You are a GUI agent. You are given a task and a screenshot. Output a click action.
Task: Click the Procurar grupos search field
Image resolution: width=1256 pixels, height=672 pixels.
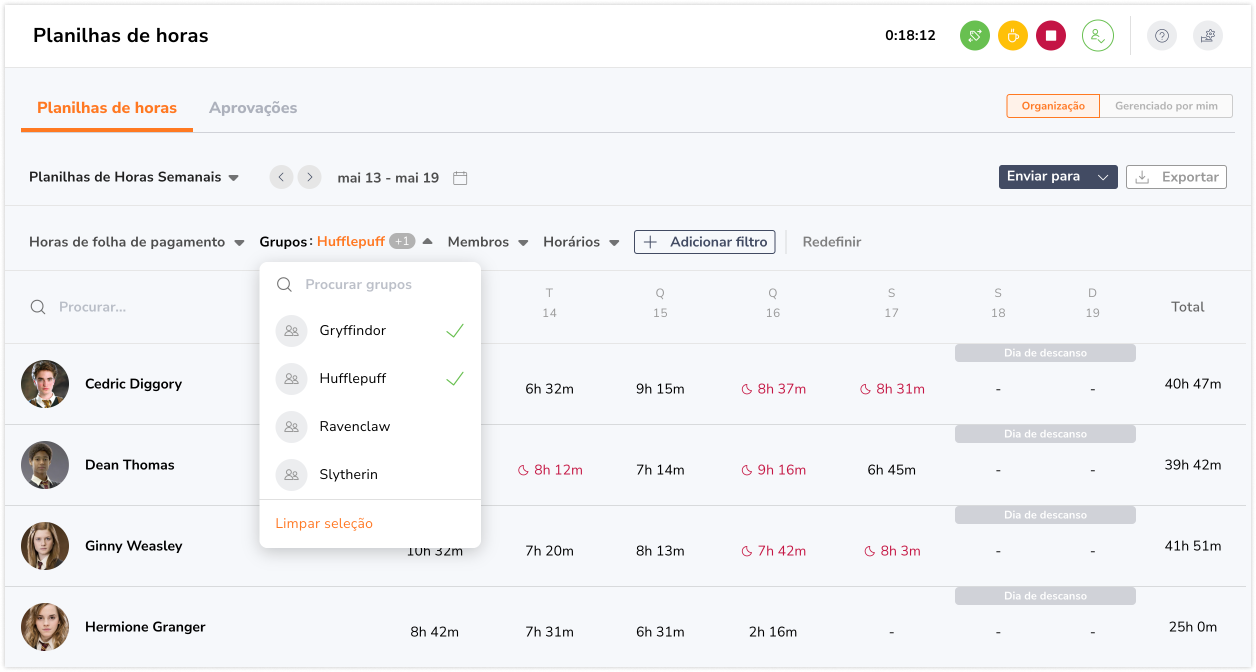pos(370,285)
